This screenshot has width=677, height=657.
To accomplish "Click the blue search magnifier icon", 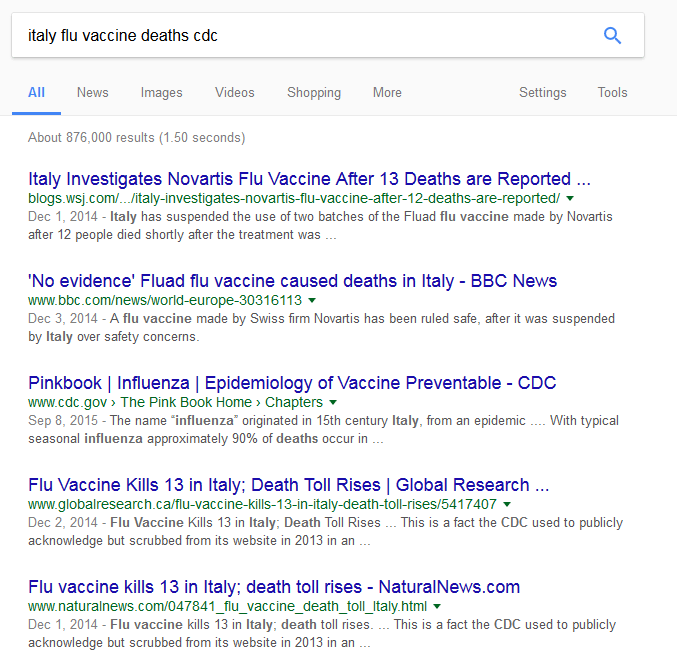I will (612, 36).
